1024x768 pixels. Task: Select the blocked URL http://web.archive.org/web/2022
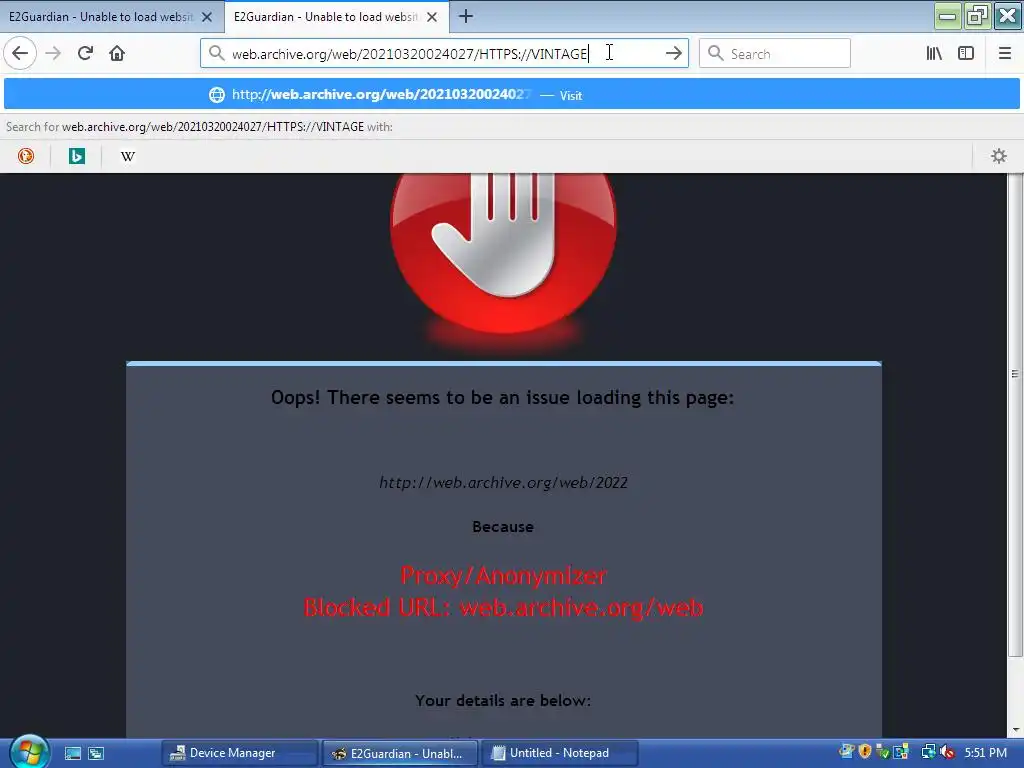(503, 483)
